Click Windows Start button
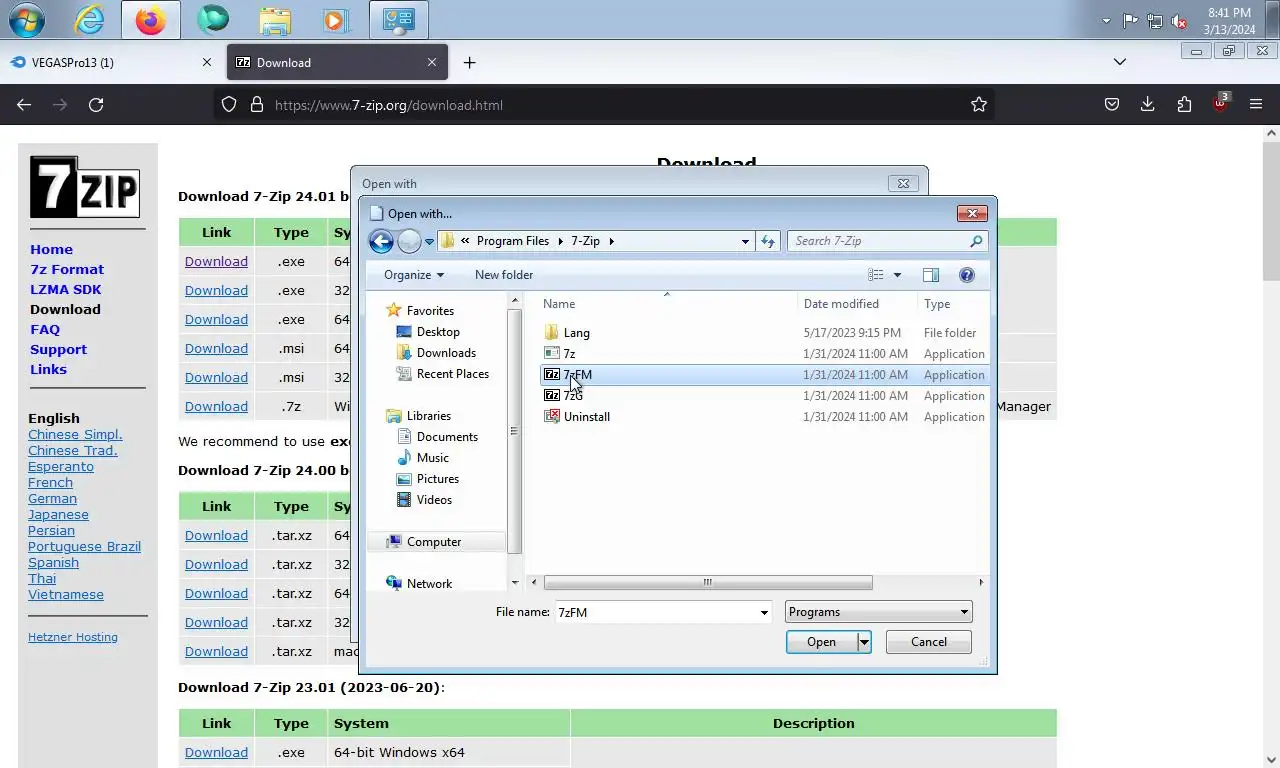 pos(27,20)
